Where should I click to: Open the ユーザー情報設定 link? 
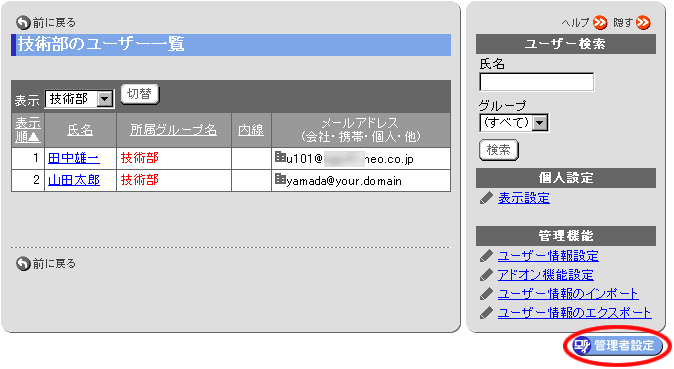click(x=548, y=256)
